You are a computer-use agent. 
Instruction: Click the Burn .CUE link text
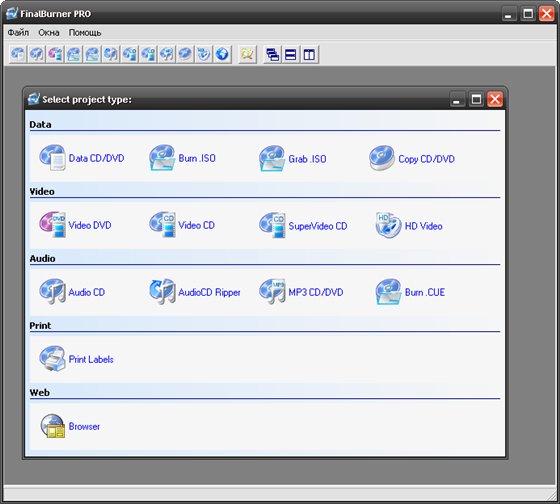pyautogui.click(x=425, y=293)
